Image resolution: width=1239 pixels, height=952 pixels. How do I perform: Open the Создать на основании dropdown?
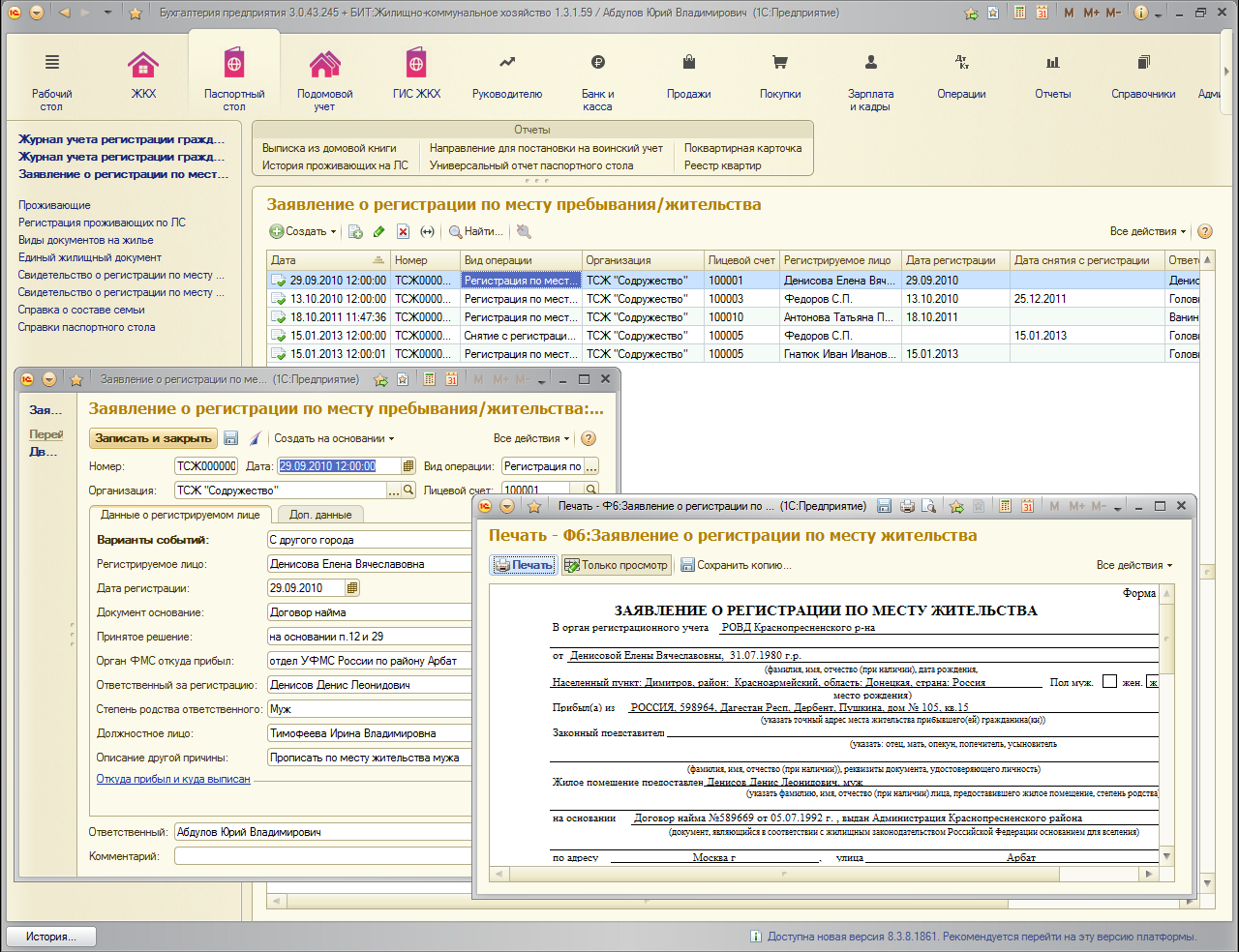pyautogui.click(x=334, y=438)
